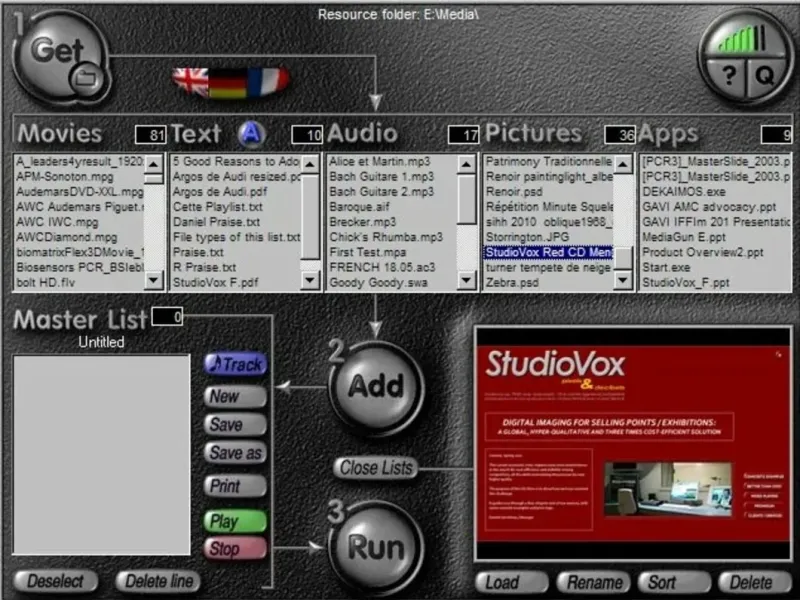Click the Sort button

[674, 582]
